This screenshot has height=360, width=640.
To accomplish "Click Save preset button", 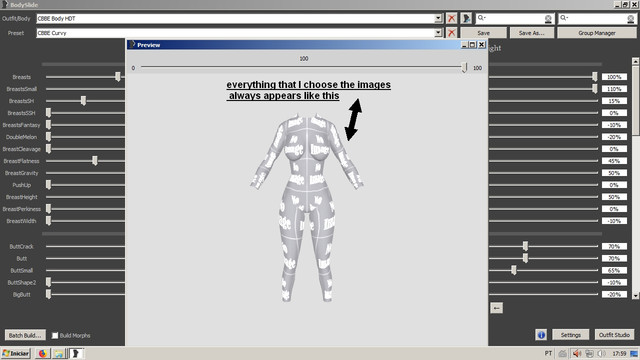I will [x=484, y=33].
